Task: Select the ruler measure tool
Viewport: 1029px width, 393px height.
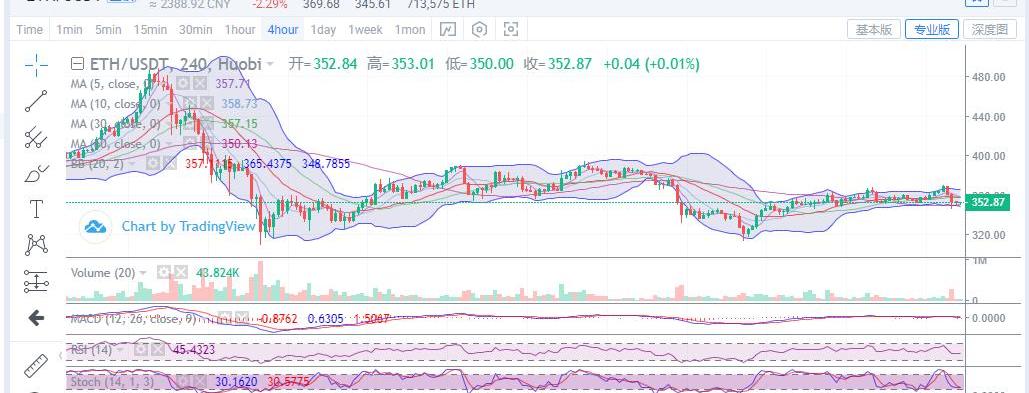Action: pyautogui.click(x=36, y=366)
